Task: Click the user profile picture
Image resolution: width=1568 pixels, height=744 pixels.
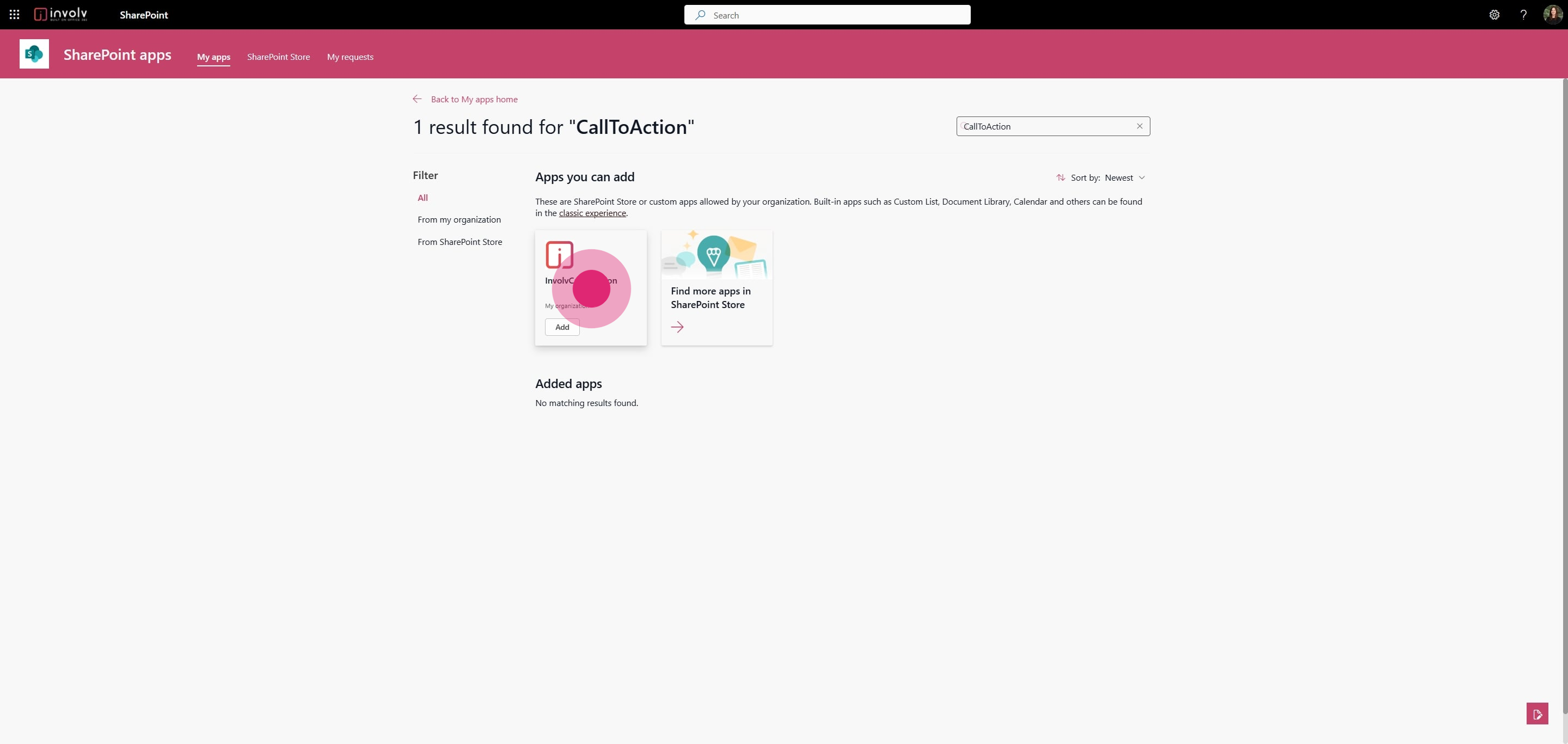Action: coord(1552,15)
